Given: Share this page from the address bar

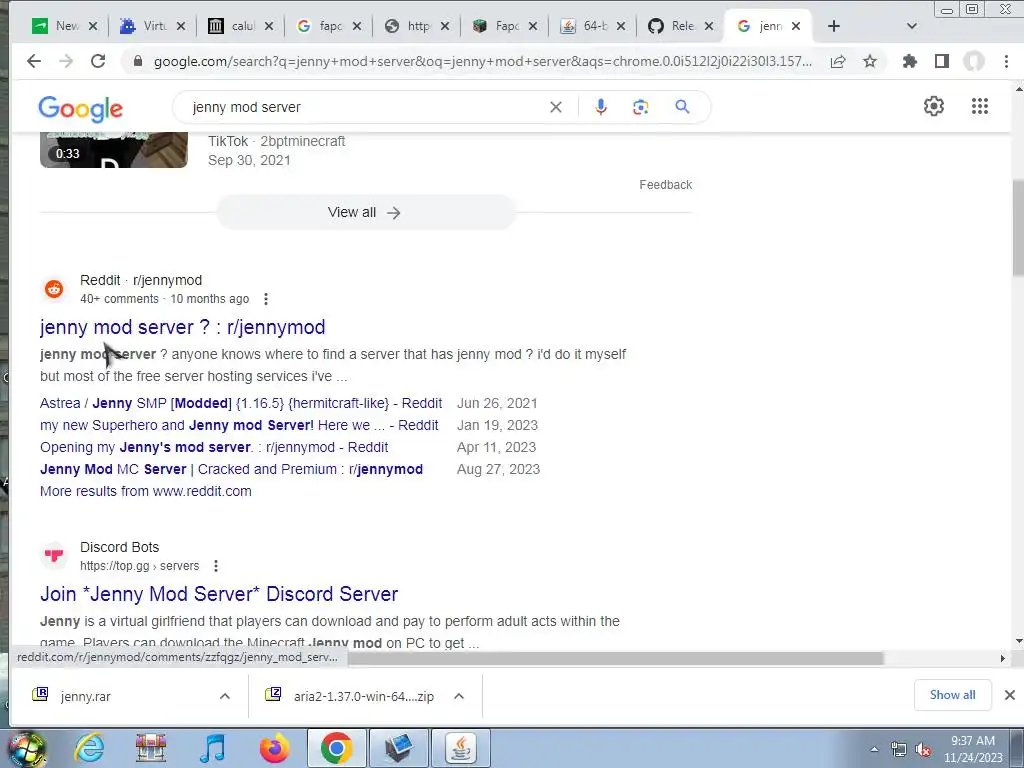Looking at the screenshot, I should click(838, 61).
